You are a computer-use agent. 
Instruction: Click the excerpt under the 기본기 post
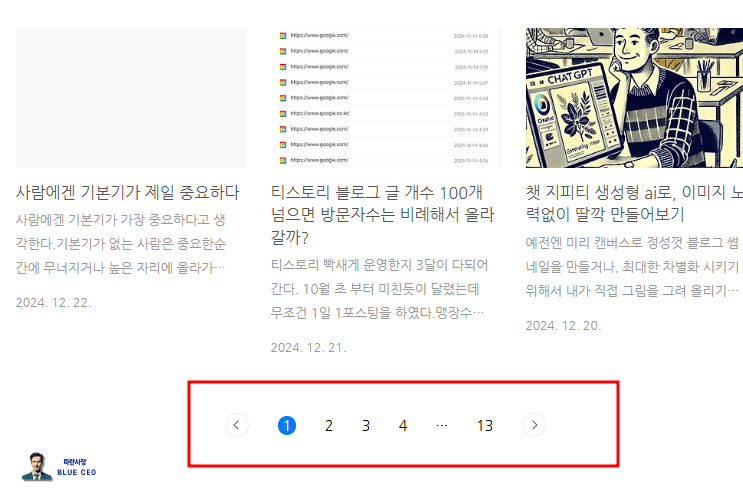click(x=121, y=243)
